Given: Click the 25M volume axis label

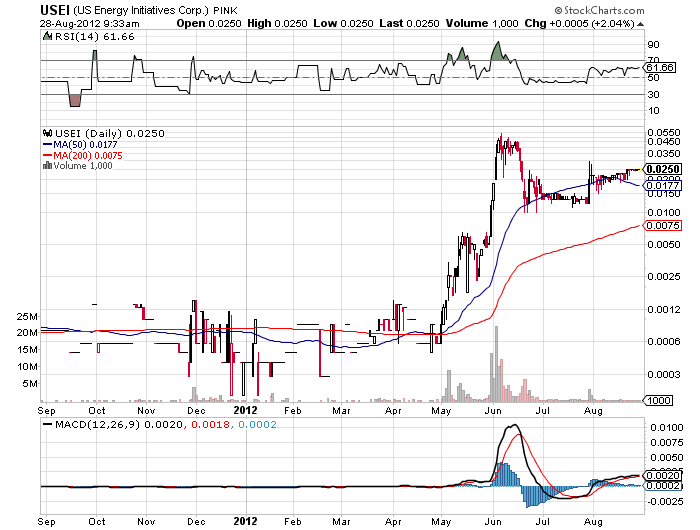Looking at the screenshot, I should point(27,317).
